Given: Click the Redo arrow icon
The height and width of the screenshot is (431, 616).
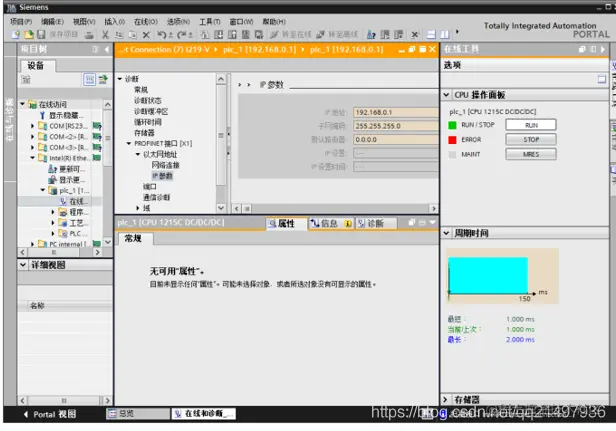Looking at the screenshot, I should pos(182,35).
